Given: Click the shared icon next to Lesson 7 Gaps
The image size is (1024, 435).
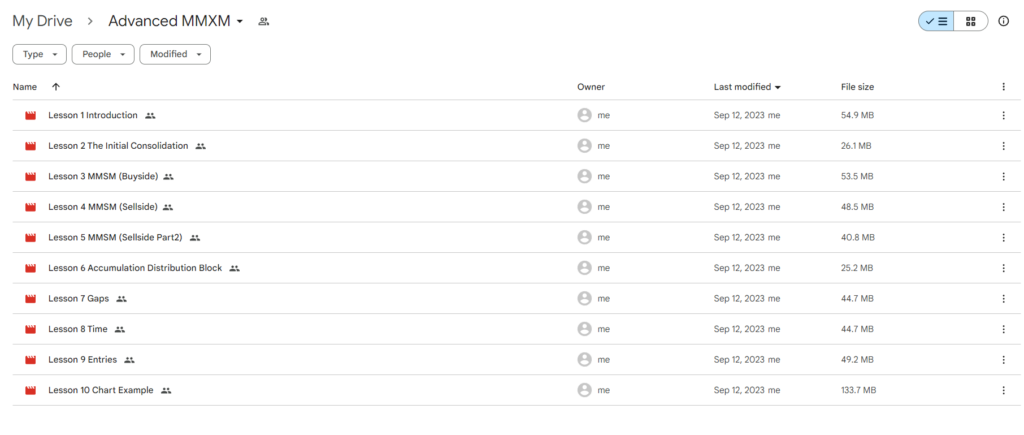Looking at the screenshot, I should point(121,298).
